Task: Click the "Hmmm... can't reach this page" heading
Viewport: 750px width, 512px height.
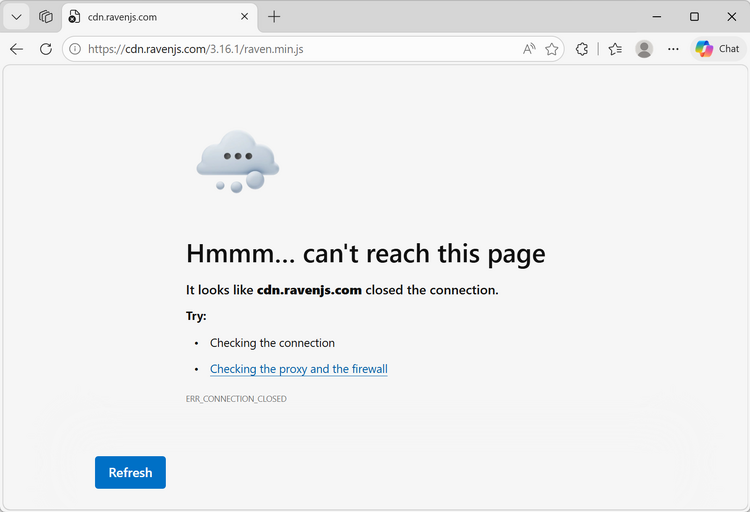Action: coord(365,253)
